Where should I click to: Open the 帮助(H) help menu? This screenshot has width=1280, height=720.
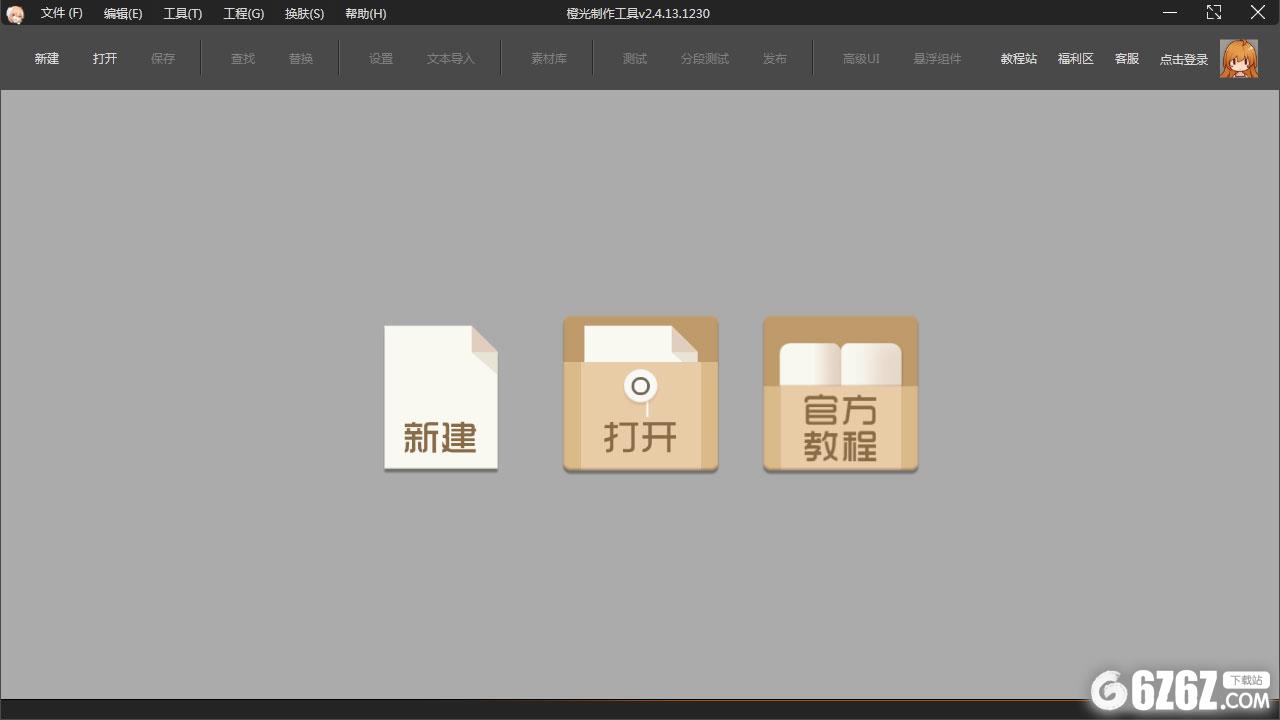pos(365,14)
